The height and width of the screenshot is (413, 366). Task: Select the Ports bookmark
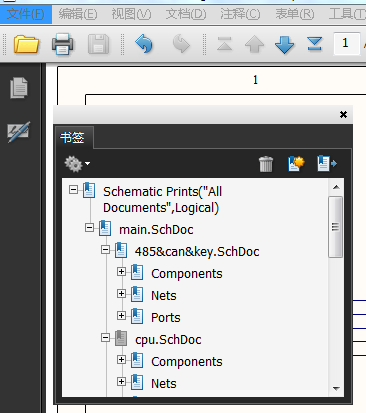pos(166,318)
